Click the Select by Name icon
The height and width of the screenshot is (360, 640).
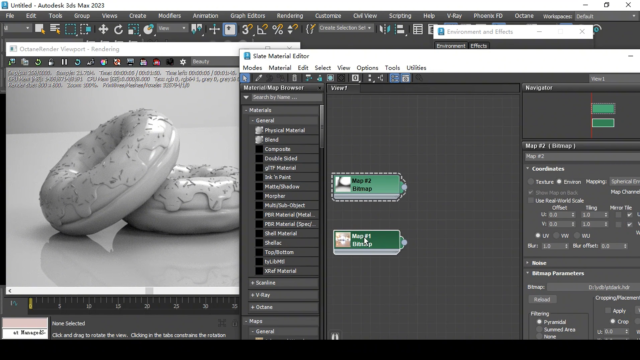tap(55, 29)
